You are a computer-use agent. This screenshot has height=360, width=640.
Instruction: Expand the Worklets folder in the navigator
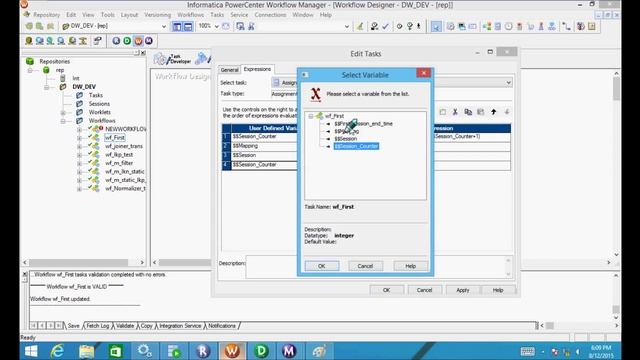[63, 112]
